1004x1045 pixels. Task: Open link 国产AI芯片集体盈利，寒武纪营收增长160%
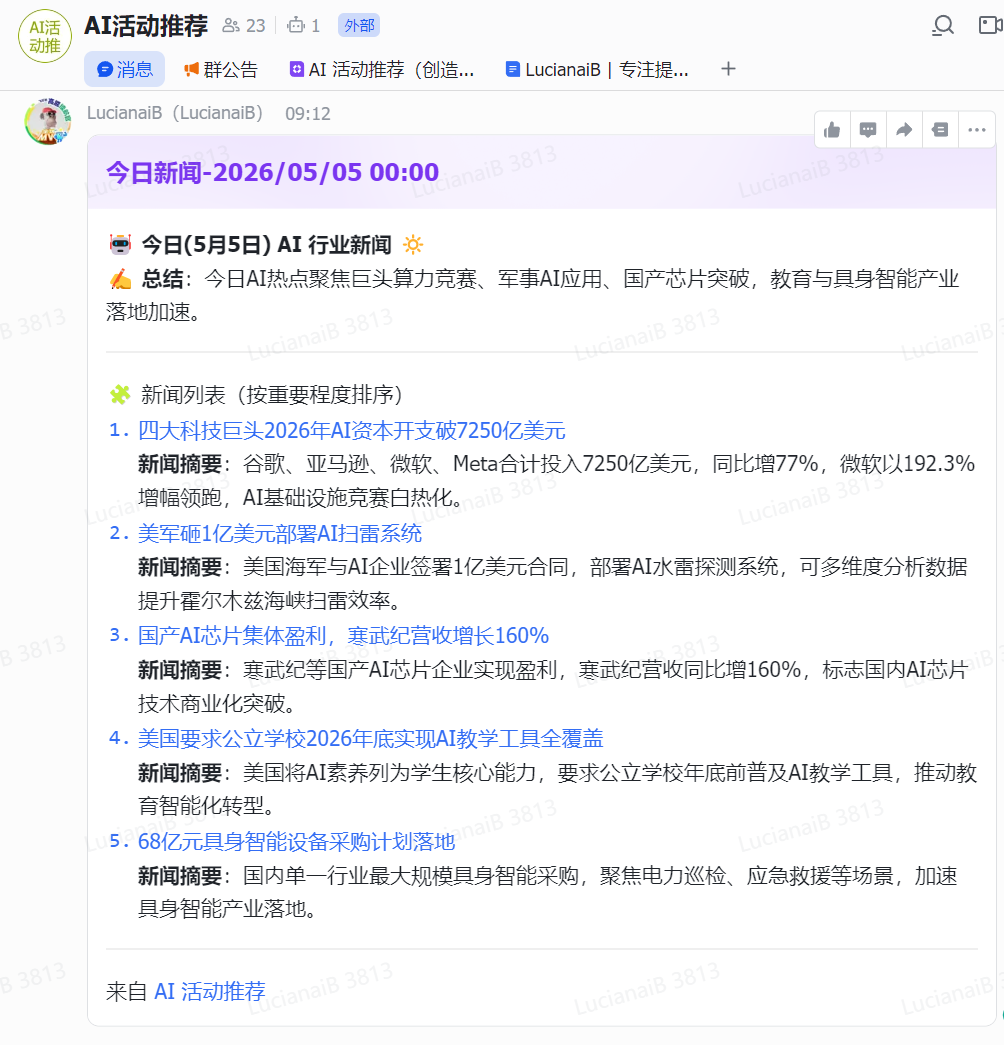point(343,636)
